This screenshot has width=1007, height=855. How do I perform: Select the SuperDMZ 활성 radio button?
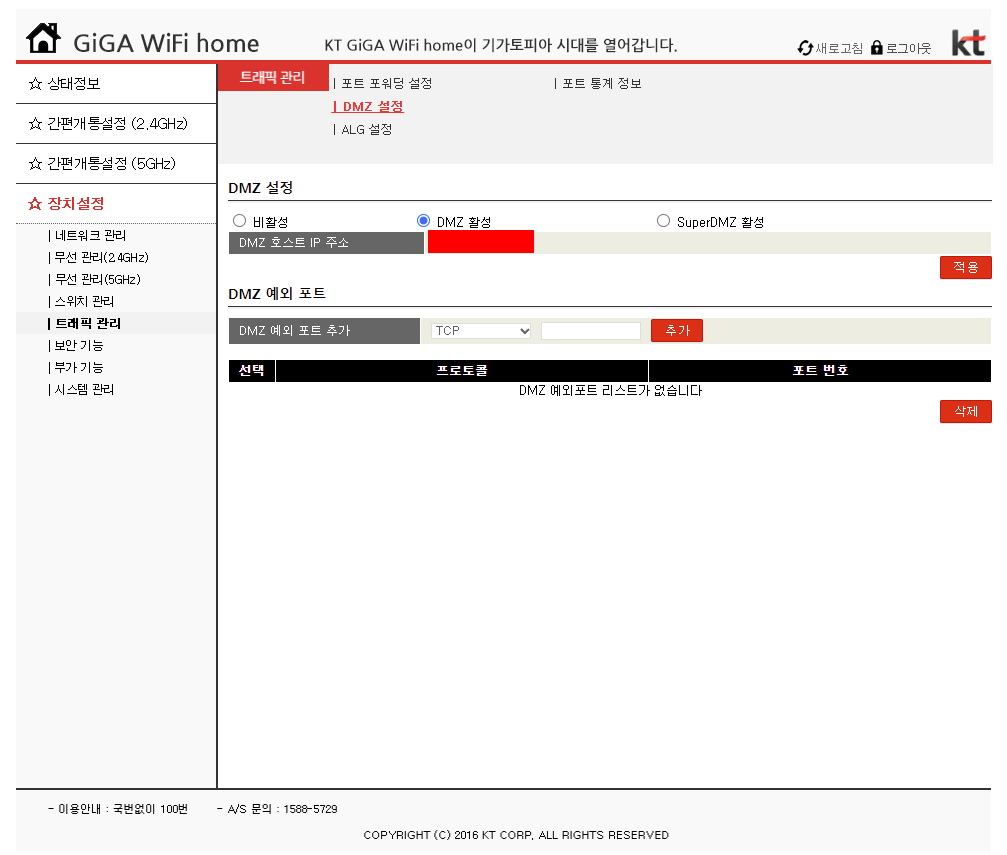coord(663,221)
